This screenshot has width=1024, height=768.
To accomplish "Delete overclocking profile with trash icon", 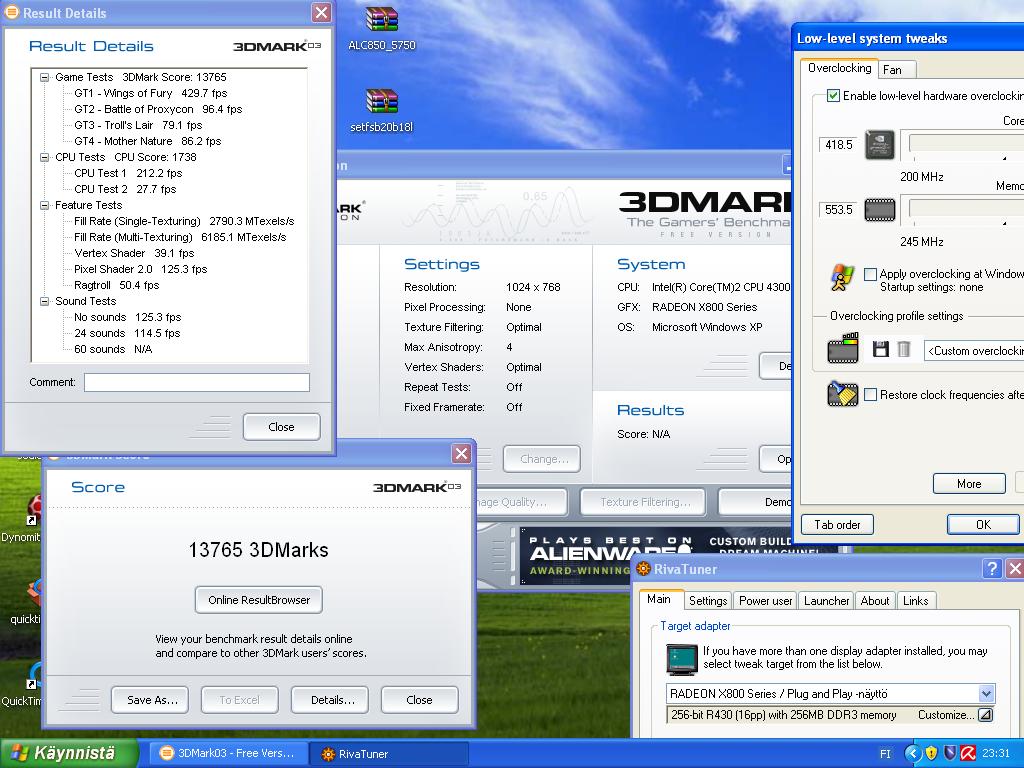I will click(x=904, y=349).
